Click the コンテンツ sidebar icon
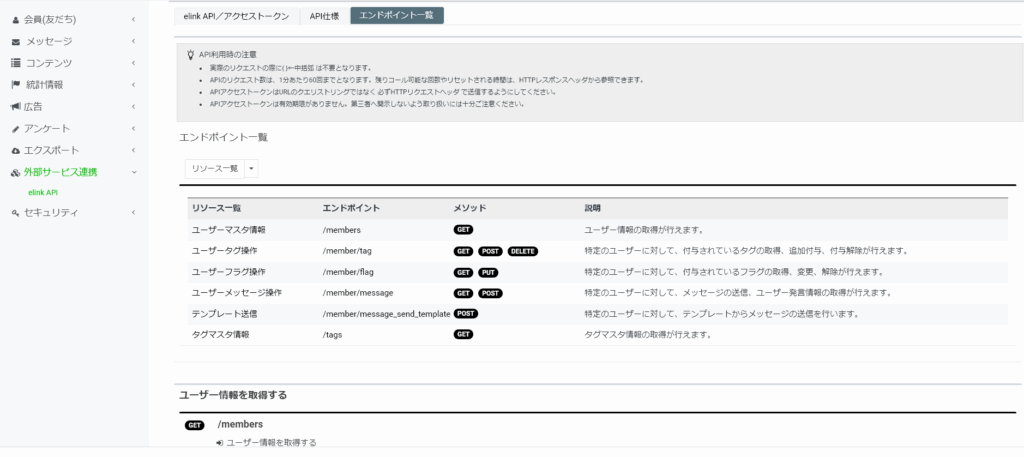The image size is (1024, 457). pyautogui.click(x=15, y=63)
